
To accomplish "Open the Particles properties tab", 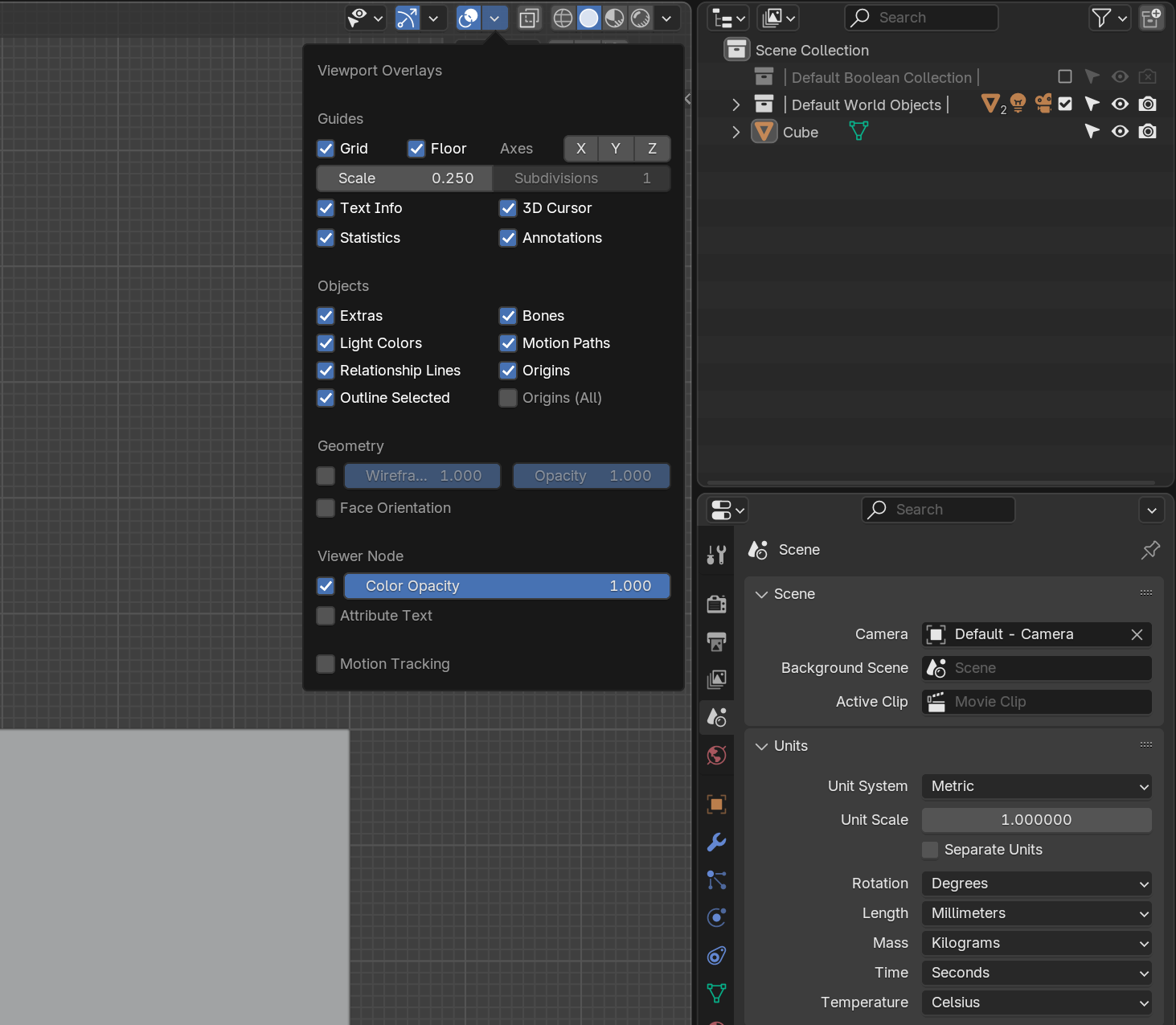I will coord(716,879).
